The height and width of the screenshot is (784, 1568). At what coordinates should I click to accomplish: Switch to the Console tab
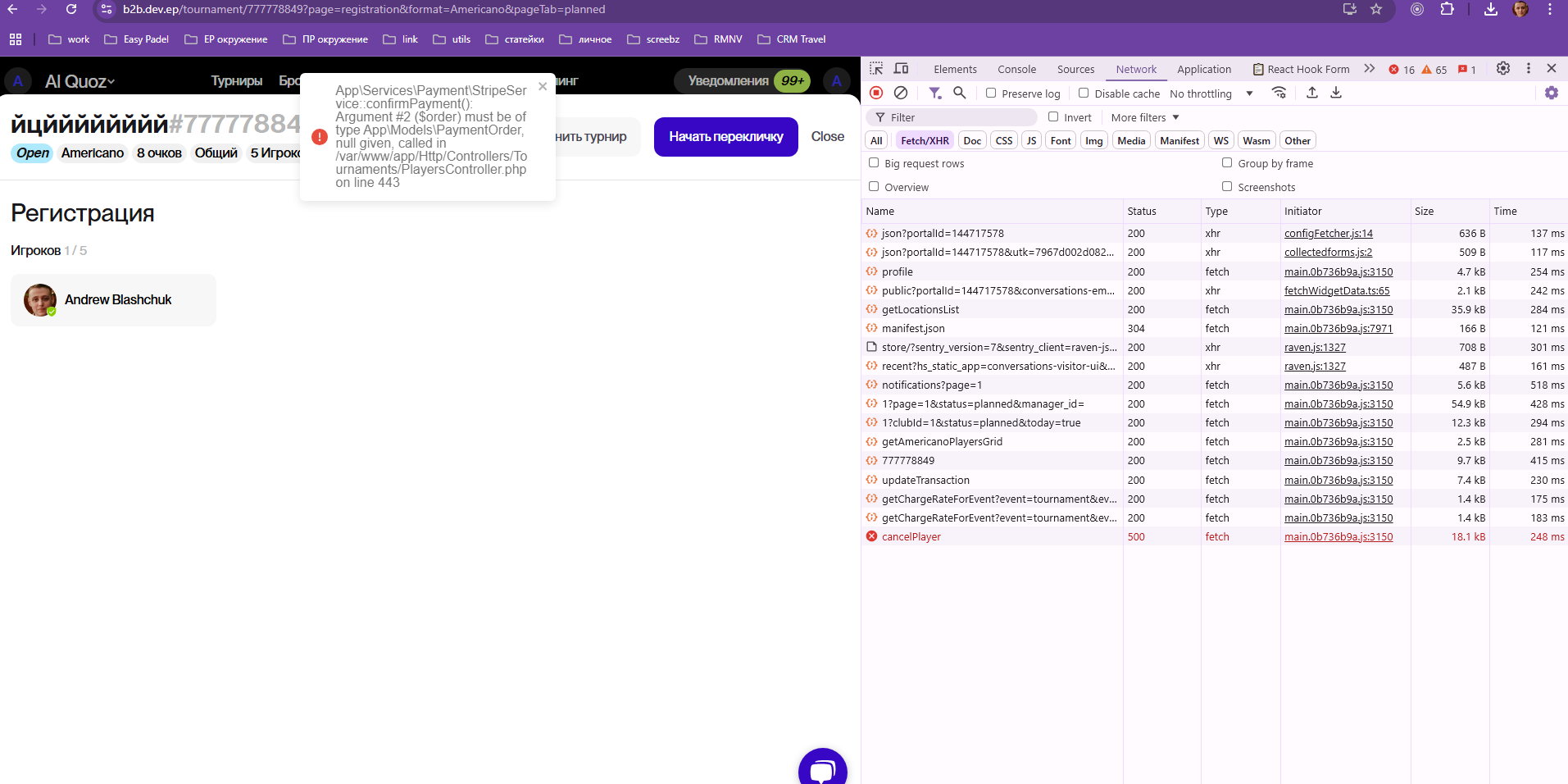click(x=1016, y=70)
